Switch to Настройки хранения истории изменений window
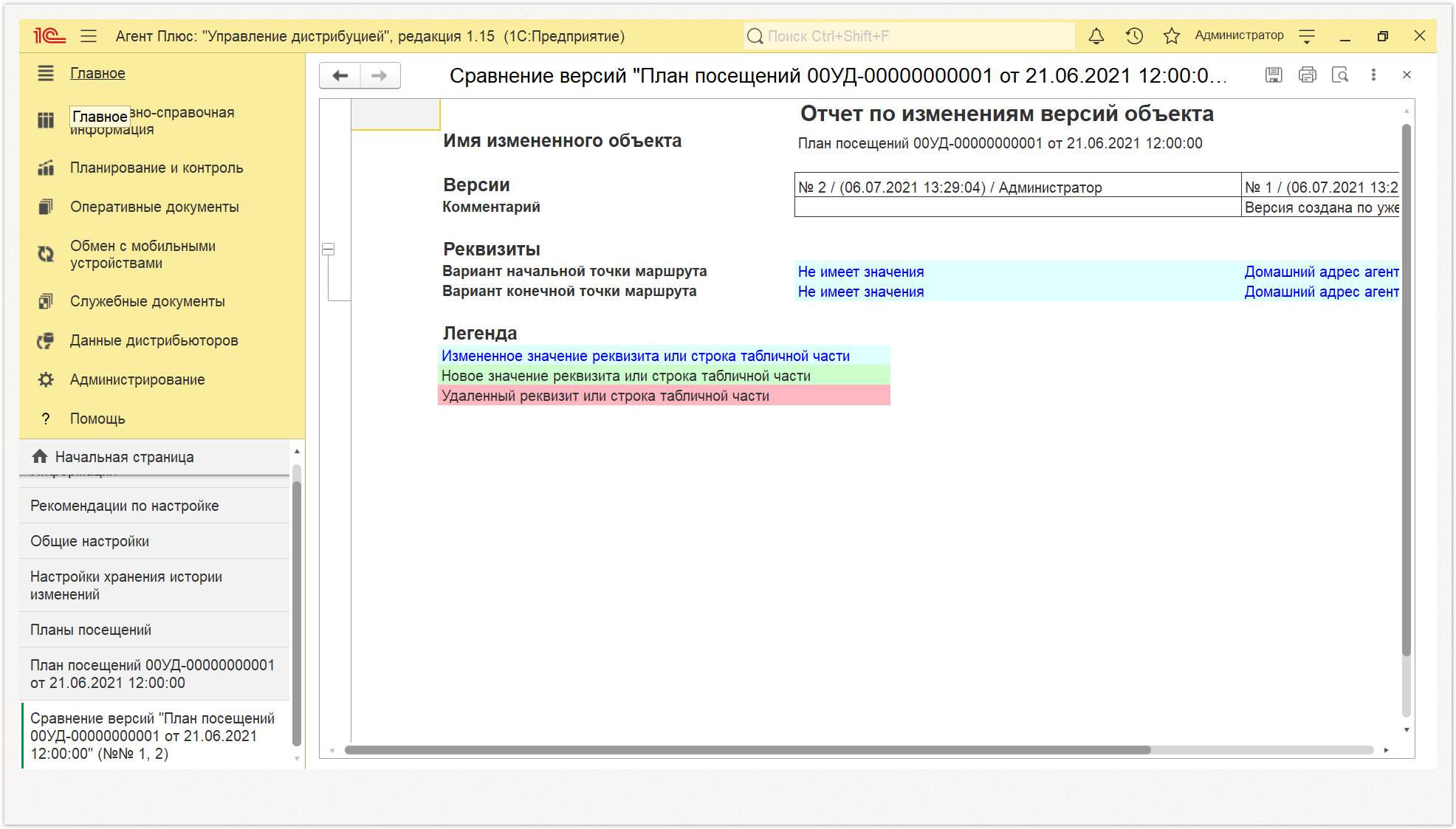This screenshot has width=1456, height=829. click(155, 585)
